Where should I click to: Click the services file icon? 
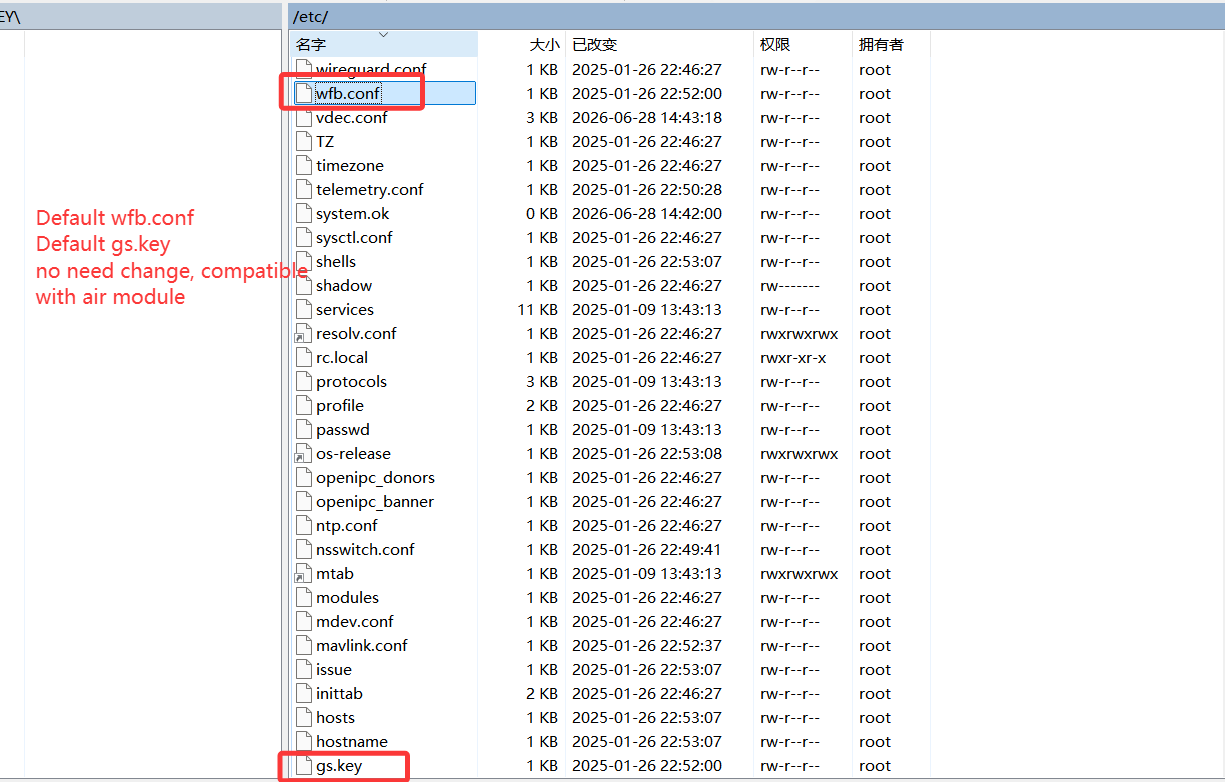[x=304, y=309]
